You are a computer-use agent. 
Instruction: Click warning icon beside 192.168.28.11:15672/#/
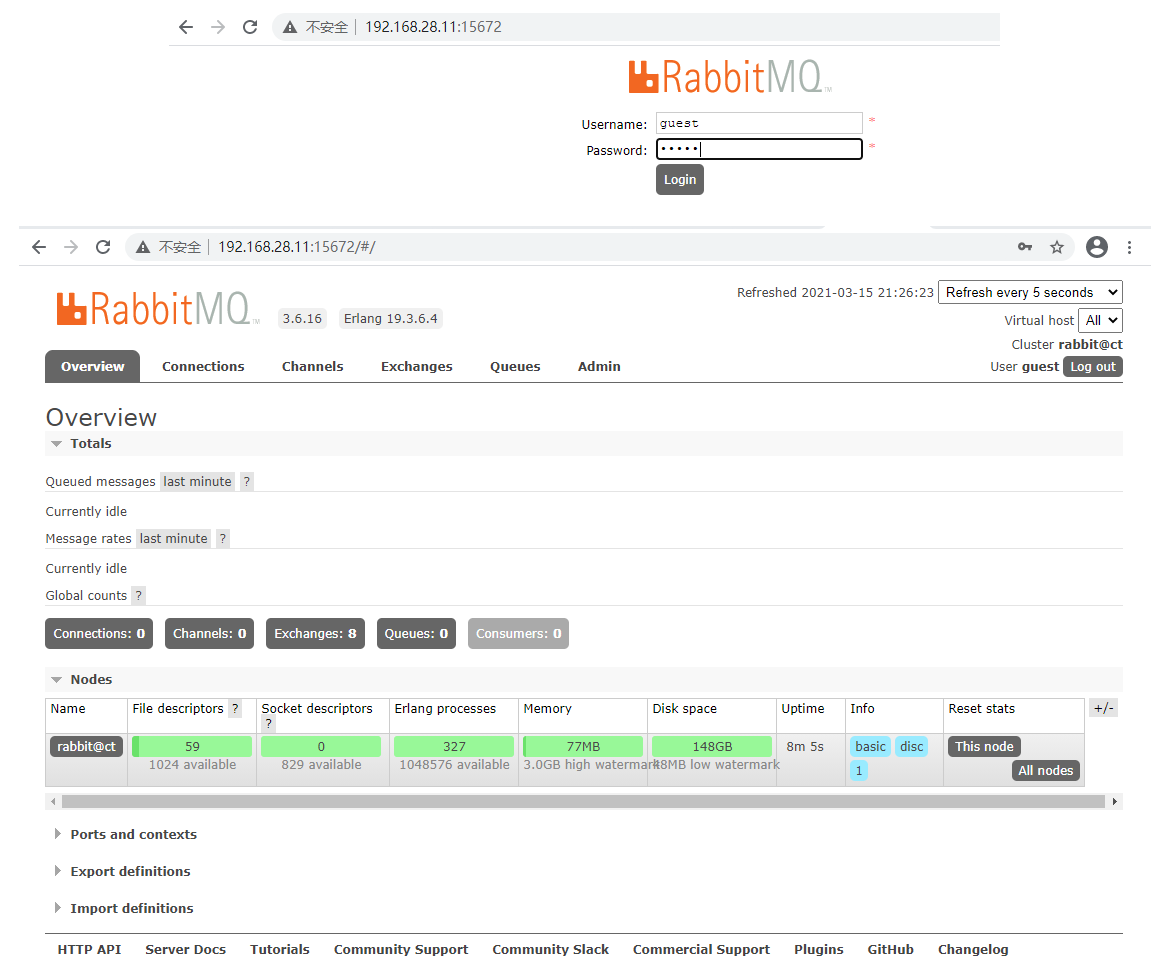tap(143, 247)
